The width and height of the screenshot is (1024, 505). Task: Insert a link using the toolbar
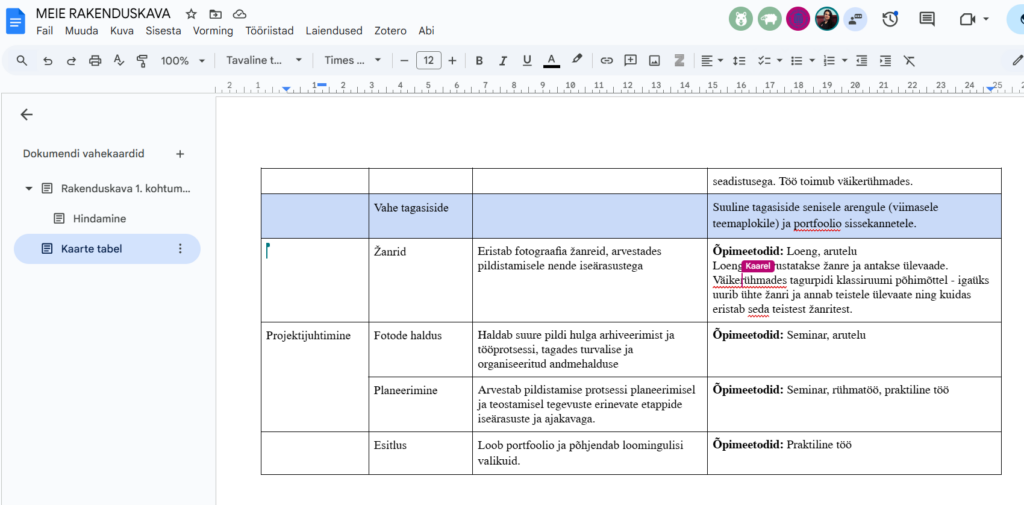tap(606, 61)
